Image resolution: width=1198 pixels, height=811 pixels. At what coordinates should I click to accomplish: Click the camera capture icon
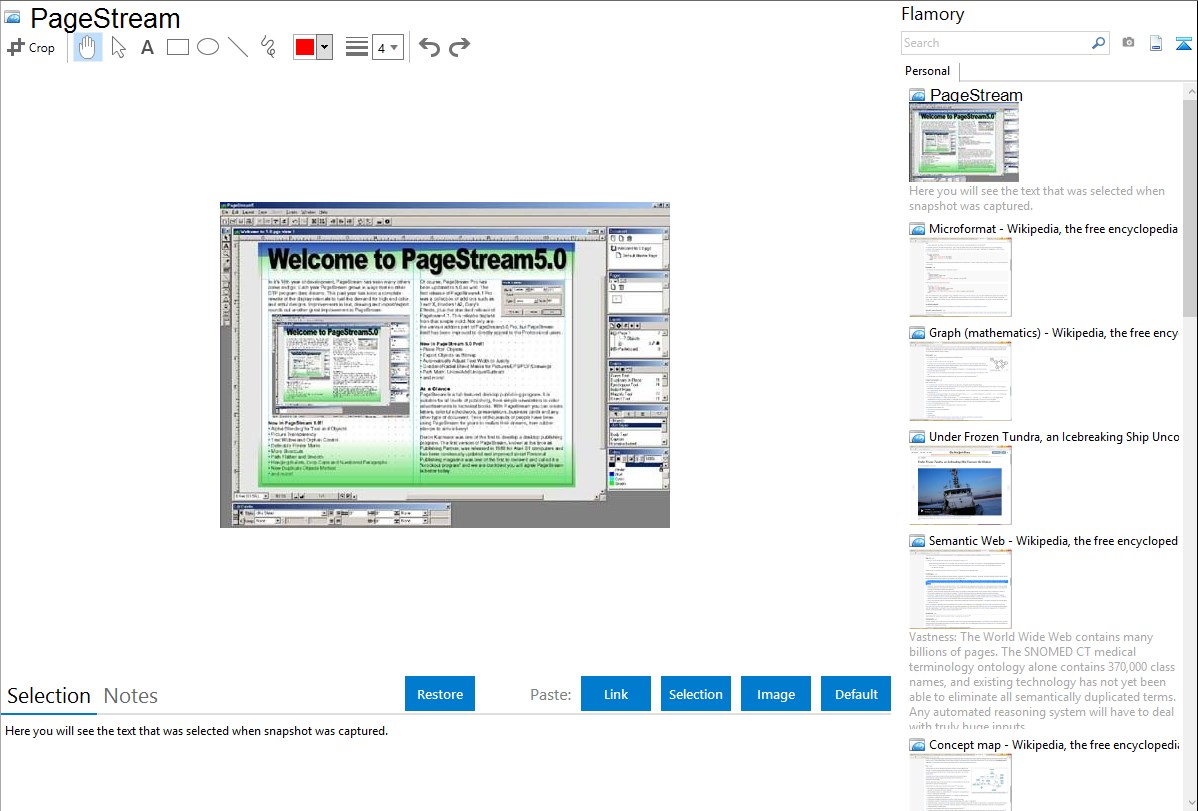(1128, 43)
